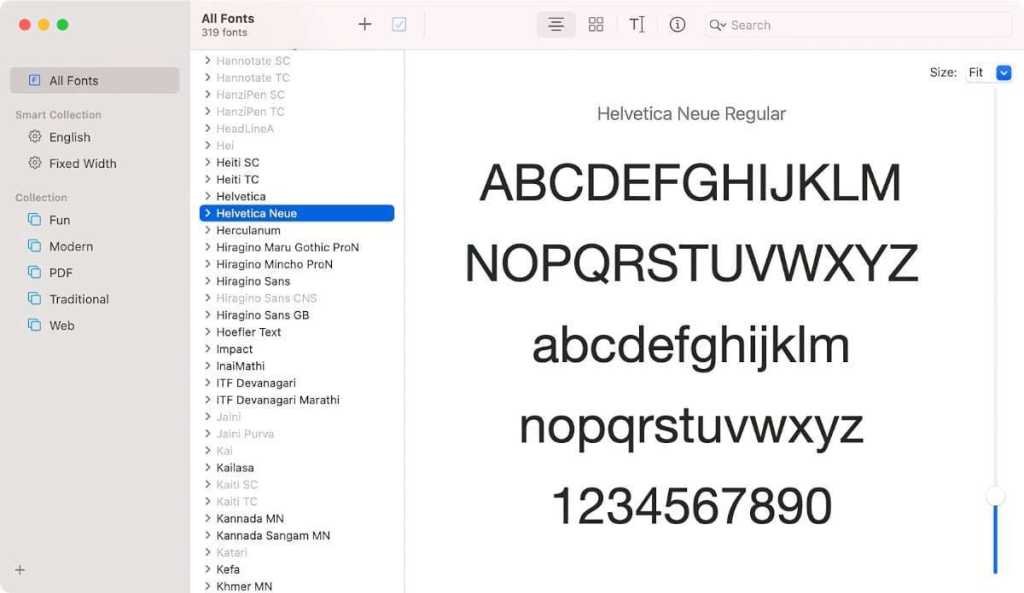1024x593 pixels.
Task: Select the Kefa font
Action: 228,569
